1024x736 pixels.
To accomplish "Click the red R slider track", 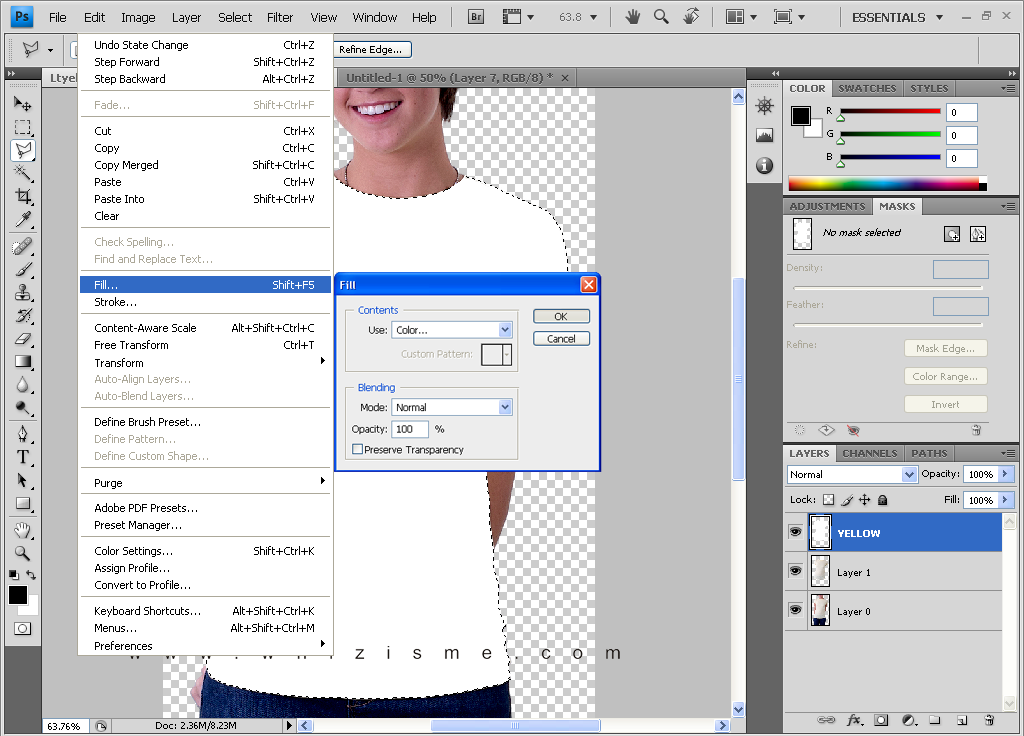I will pos(890,111).
